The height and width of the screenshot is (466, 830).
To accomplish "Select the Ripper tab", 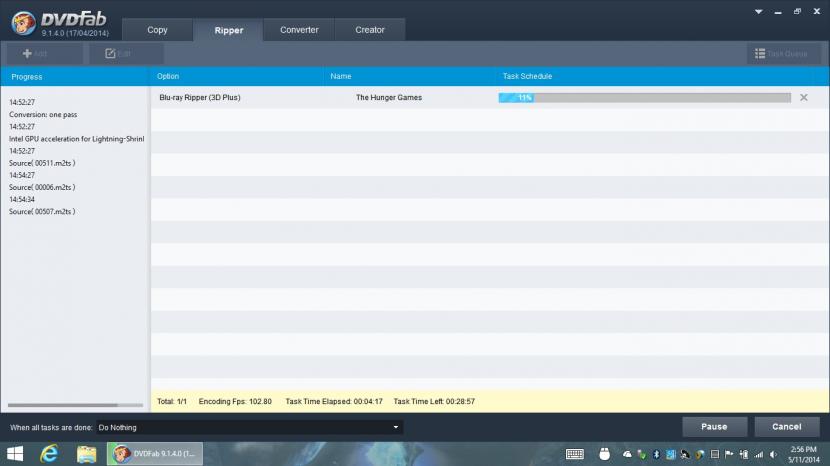I will (x=229, y=30).
